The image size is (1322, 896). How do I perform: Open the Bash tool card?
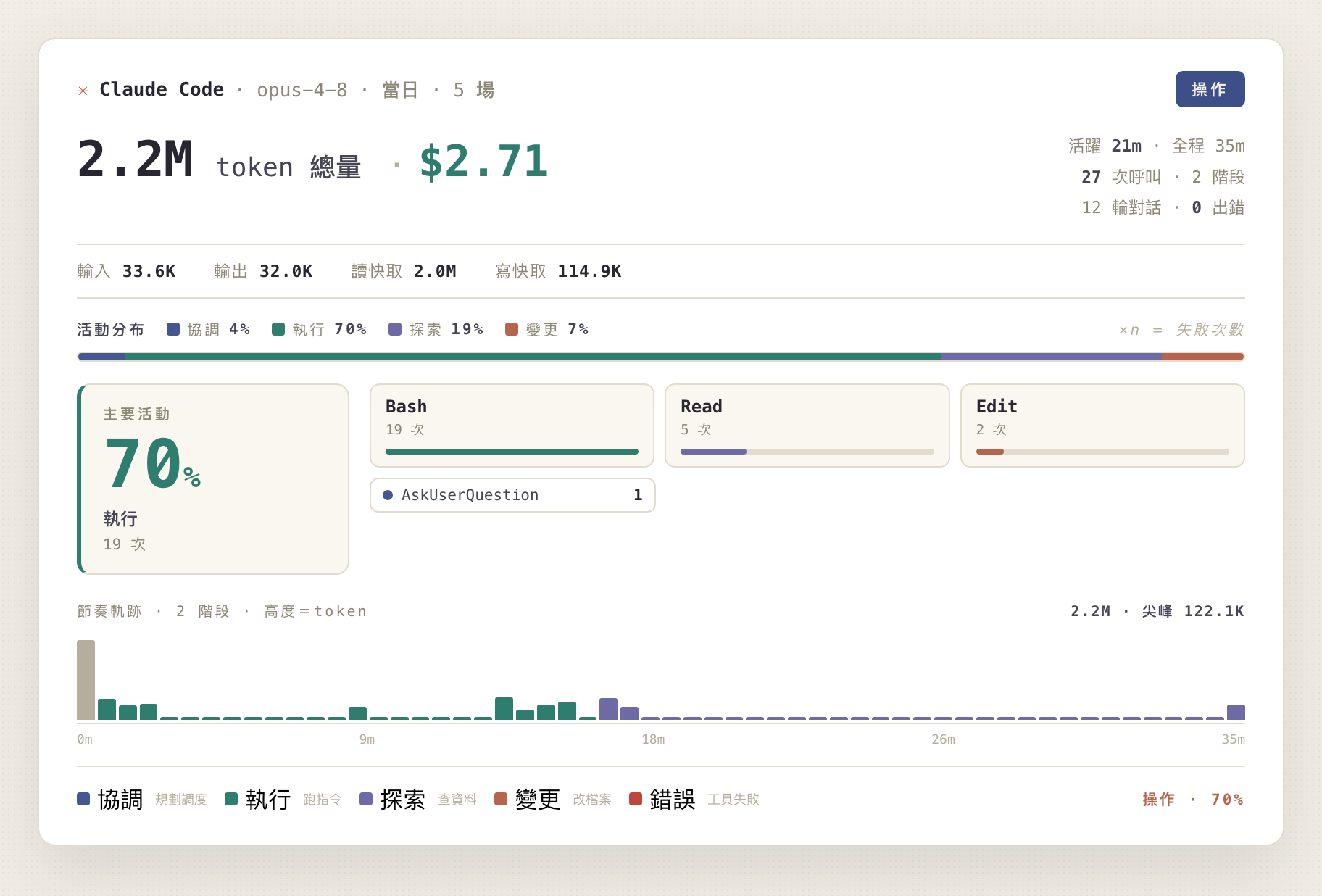(x=512, y=426)
